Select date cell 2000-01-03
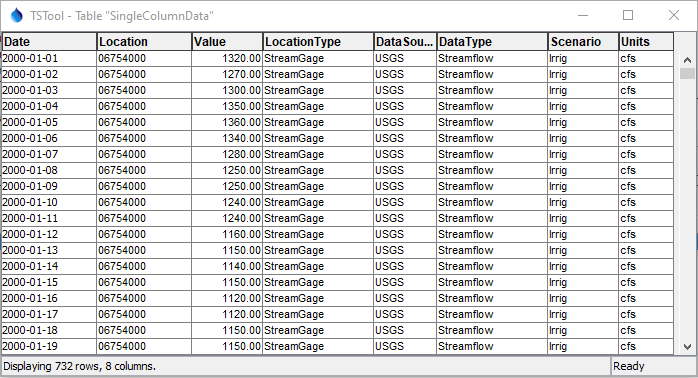The width and height of the screenshot is (698, 378). click(x=49, y=90)
